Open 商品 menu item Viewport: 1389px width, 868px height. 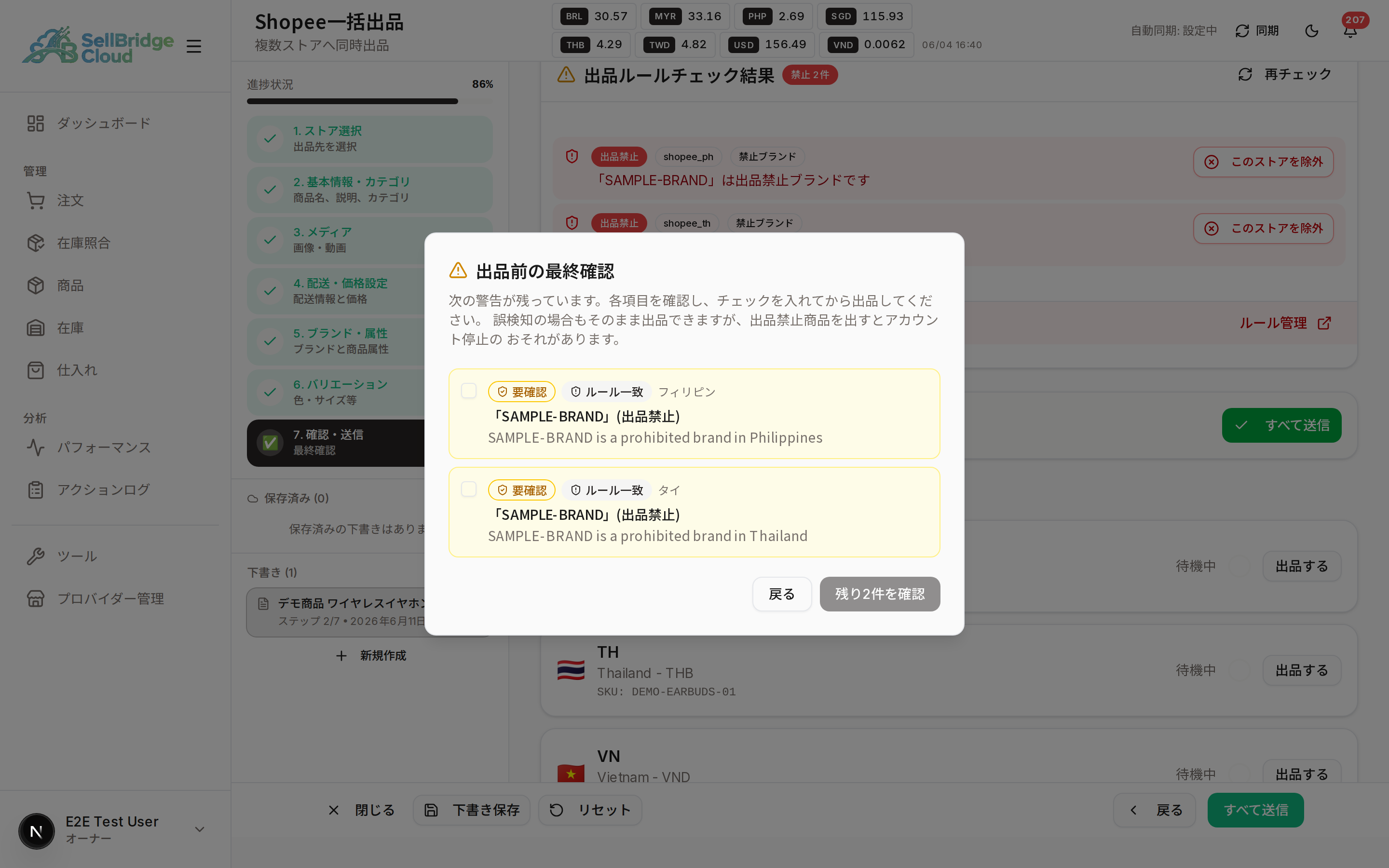(x=115, y=285)
